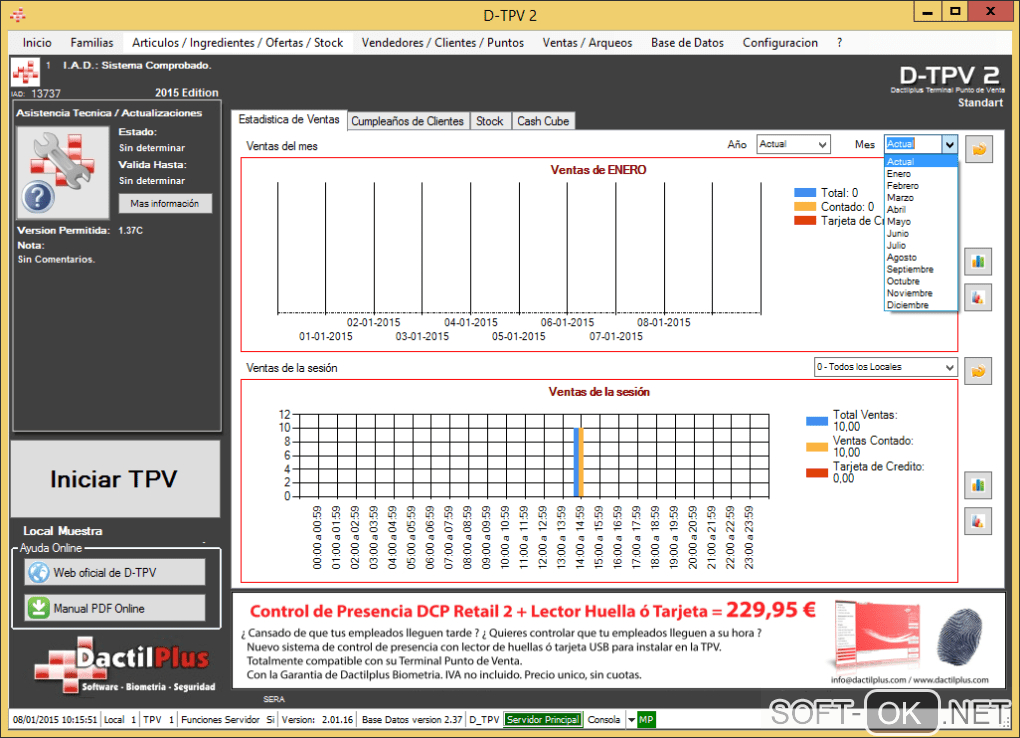Choose Agosto from the month list
The height and width of the screenshot is (738, 1020).
click(x=920, y=257)
